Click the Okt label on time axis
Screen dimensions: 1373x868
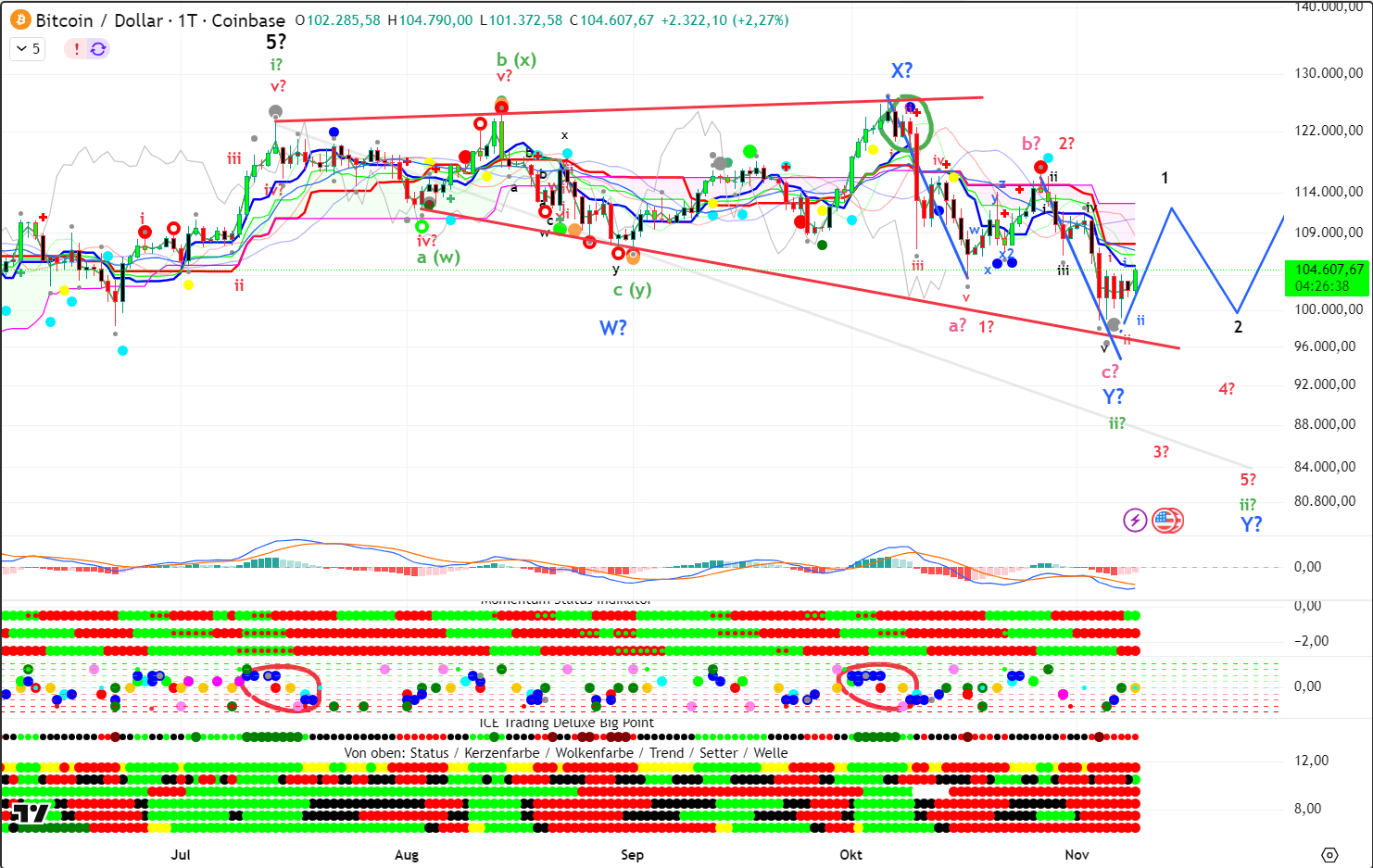pyautogui.click(x=850, y=854)
